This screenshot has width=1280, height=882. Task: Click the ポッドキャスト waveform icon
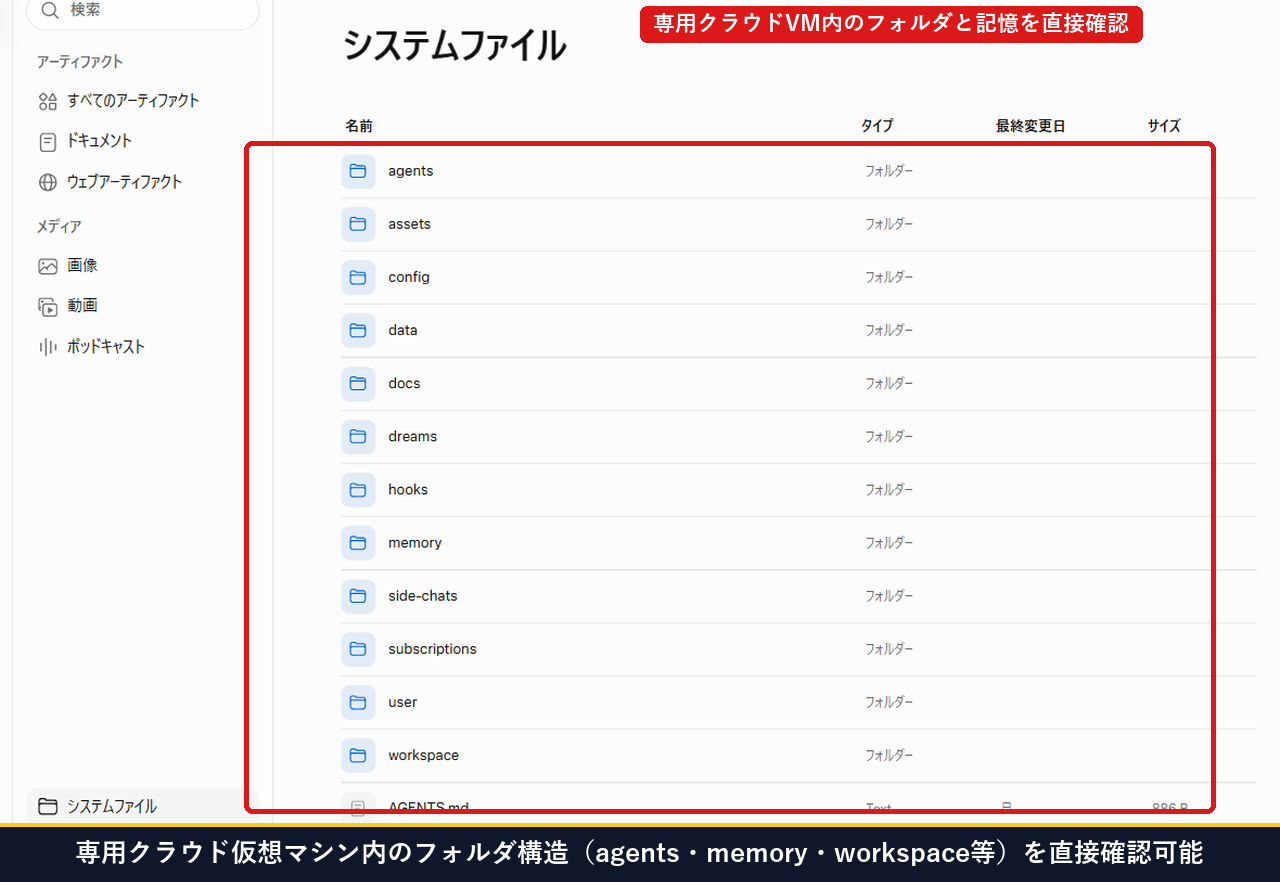click(48, 347)
